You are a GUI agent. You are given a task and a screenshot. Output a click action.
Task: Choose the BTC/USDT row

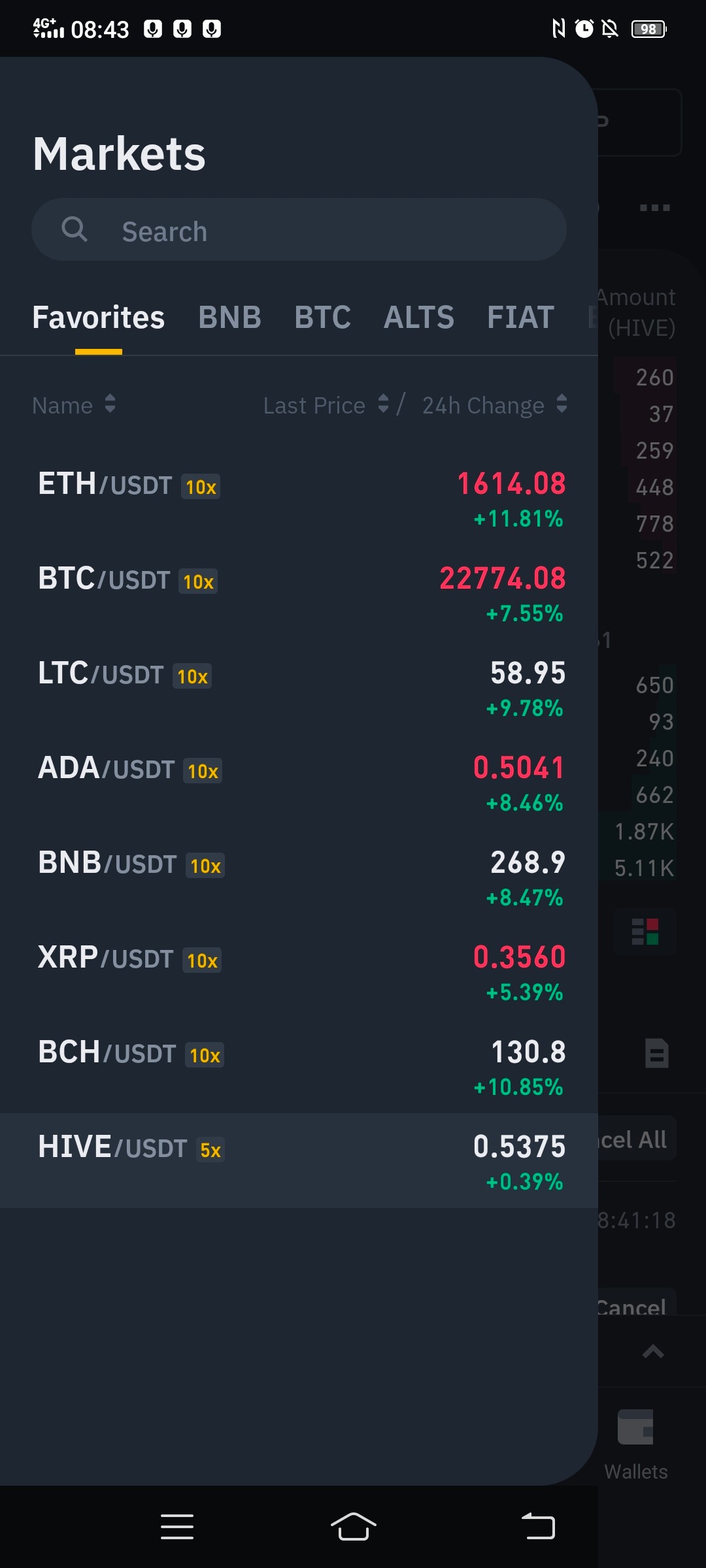[299, 595]
